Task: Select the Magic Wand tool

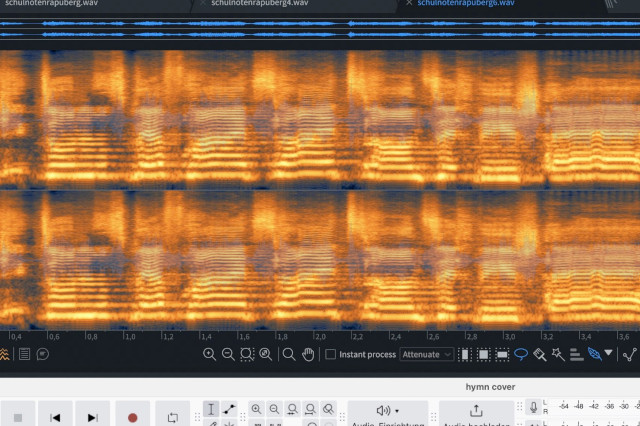Action: (x=558, y=354)
